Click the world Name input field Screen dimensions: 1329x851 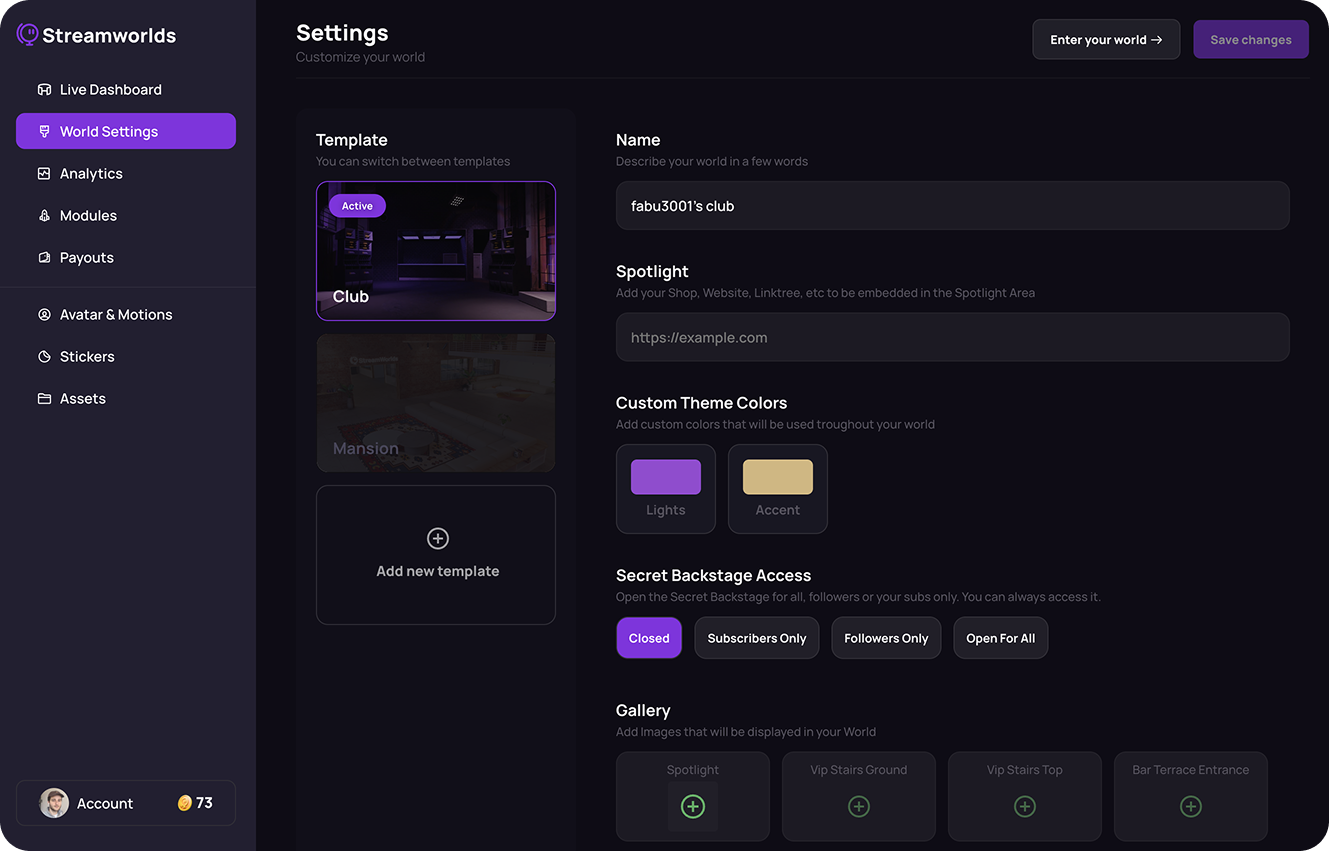[952, 205]
